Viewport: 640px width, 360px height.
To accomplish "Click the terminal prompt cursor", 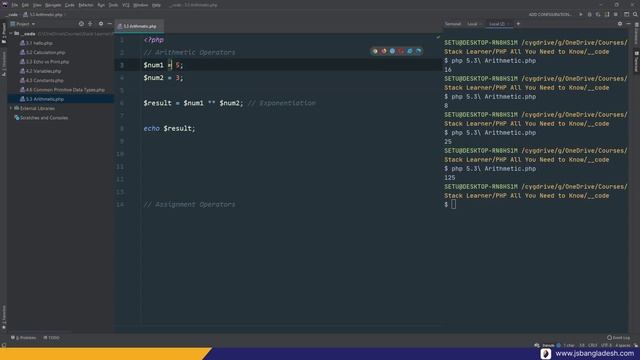I will (453, 204).
